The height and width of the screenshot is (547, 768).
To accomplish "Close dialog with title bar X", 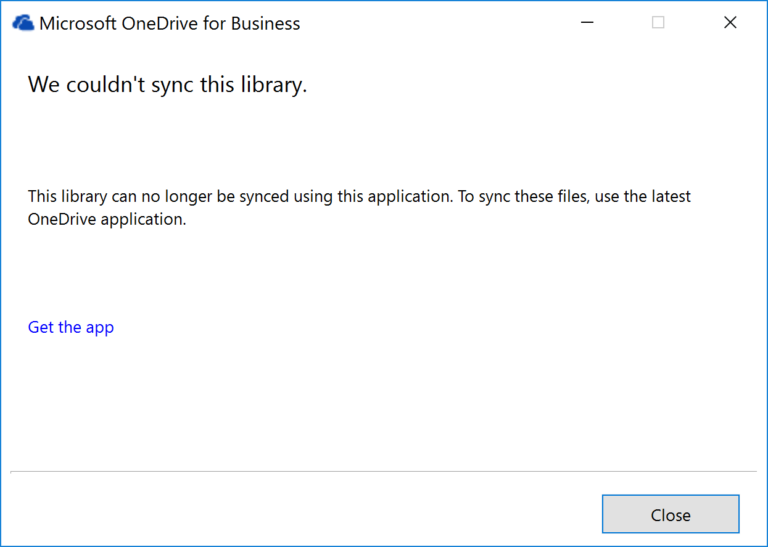I will (x=730, y=23).
